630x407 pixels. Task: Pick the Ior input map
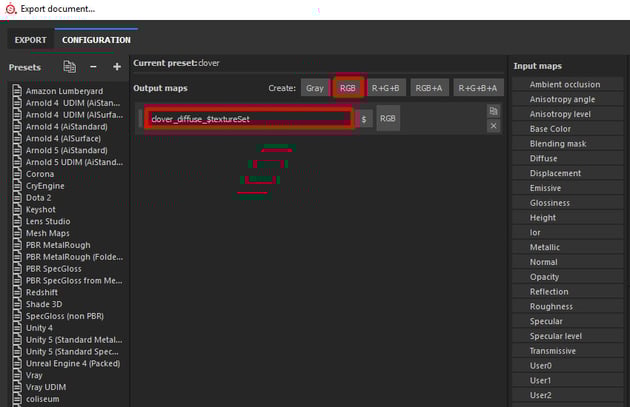pyautogui.click(x=567, y=233)
